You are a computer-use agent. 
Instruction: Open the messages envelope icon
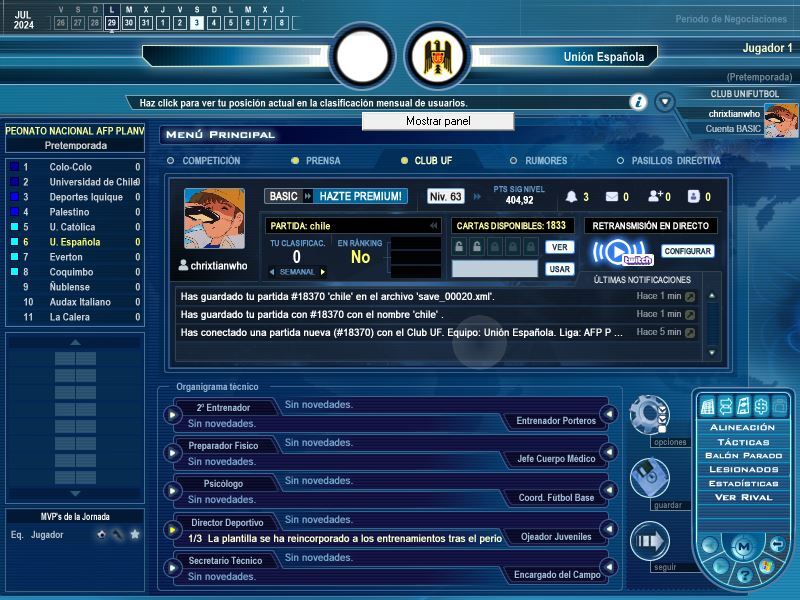pos(612,197)
